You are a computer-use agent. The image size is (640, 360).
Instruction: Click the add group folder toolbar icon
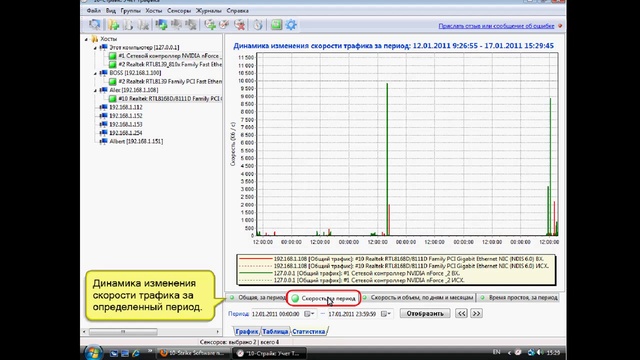[113, 25]
